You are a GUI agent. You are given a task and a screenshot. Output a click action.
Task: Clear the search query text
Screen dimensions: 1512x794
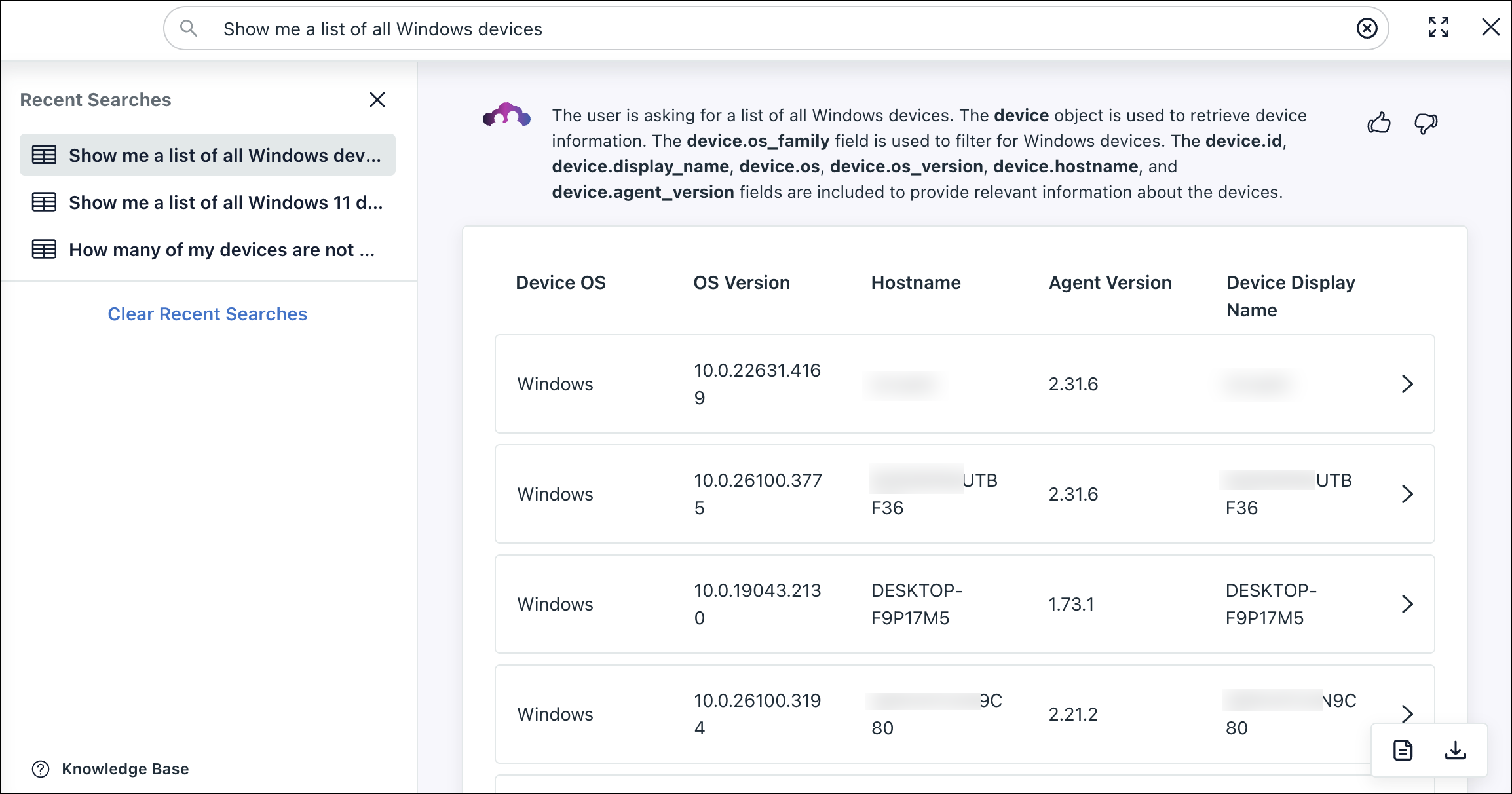[1367, 28]
